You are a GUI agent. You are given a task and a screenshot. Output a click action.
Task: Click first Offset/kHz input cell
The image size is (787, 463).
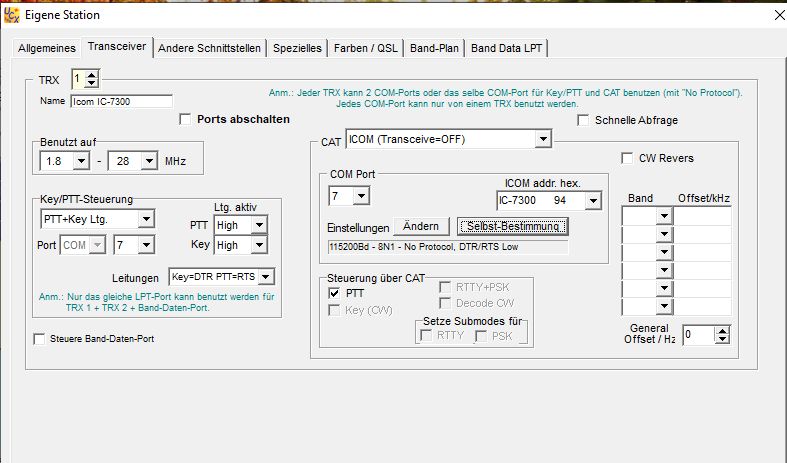pyautogui.click(x=702, y=216)
